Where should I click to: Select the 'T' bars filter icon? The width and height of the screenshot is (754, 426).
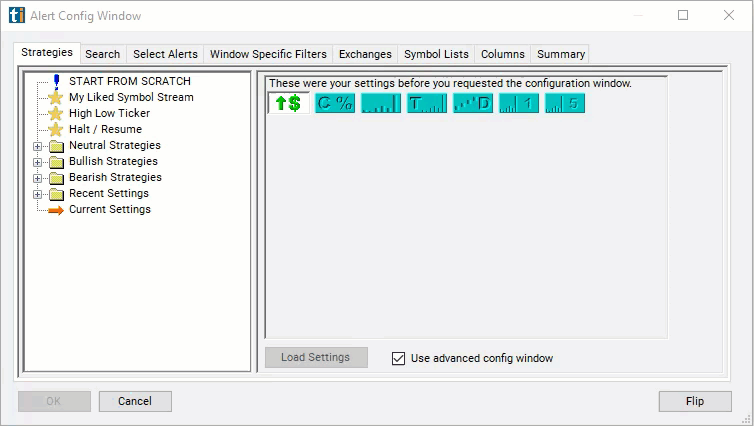tap(427, 103)
